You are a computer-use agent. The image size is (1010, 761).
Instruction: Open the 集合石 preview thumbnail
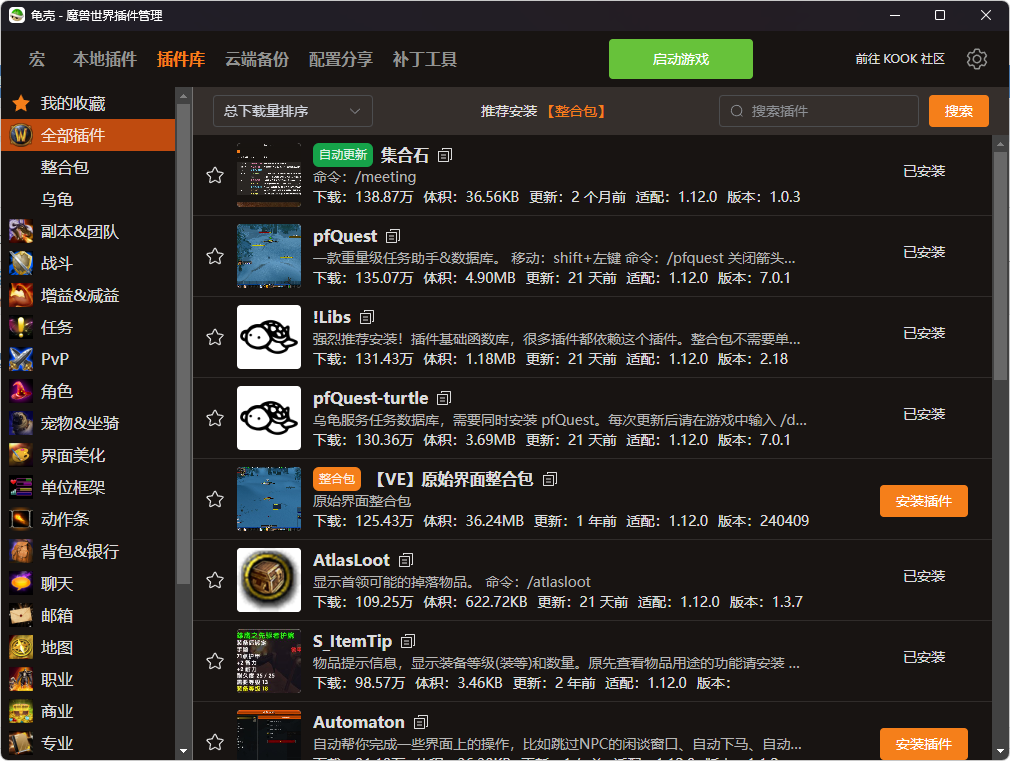pos(269,175)
